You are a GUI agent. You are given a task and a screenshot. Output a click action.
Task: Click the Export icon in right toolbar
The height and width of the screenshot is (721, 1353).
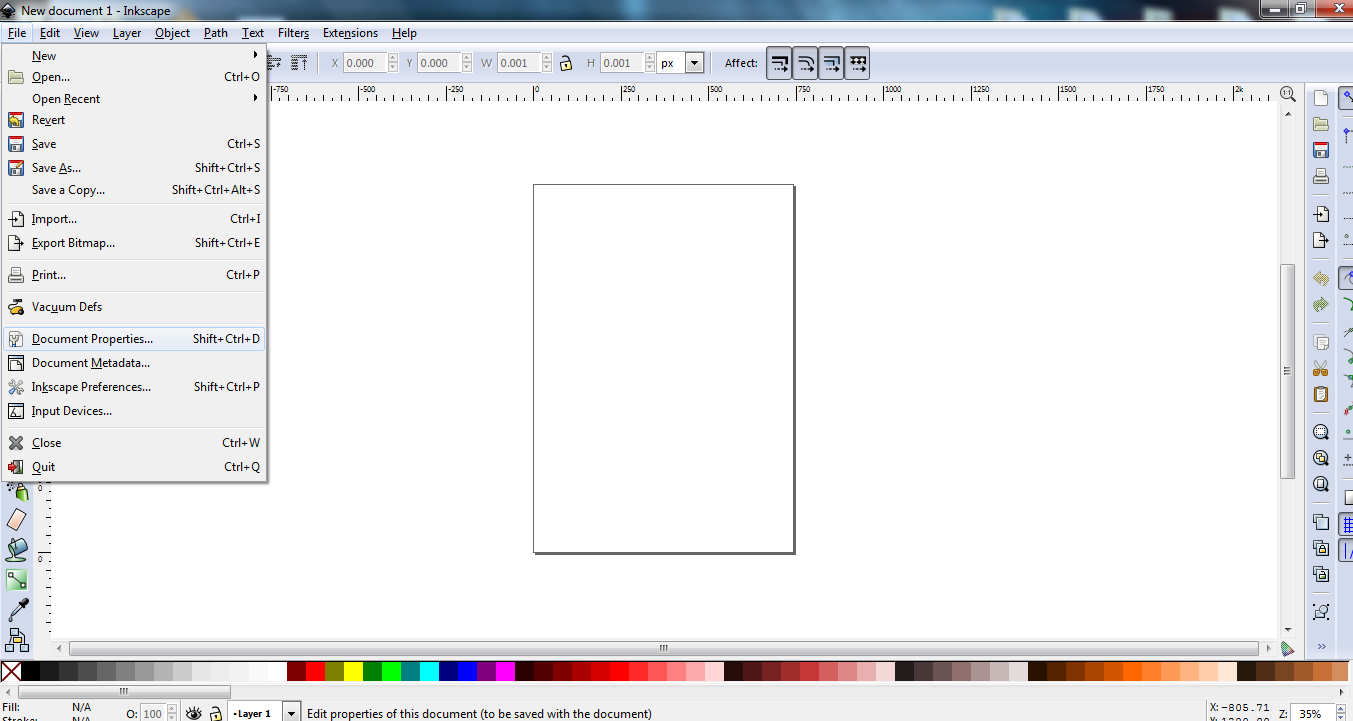(1321, 240)
